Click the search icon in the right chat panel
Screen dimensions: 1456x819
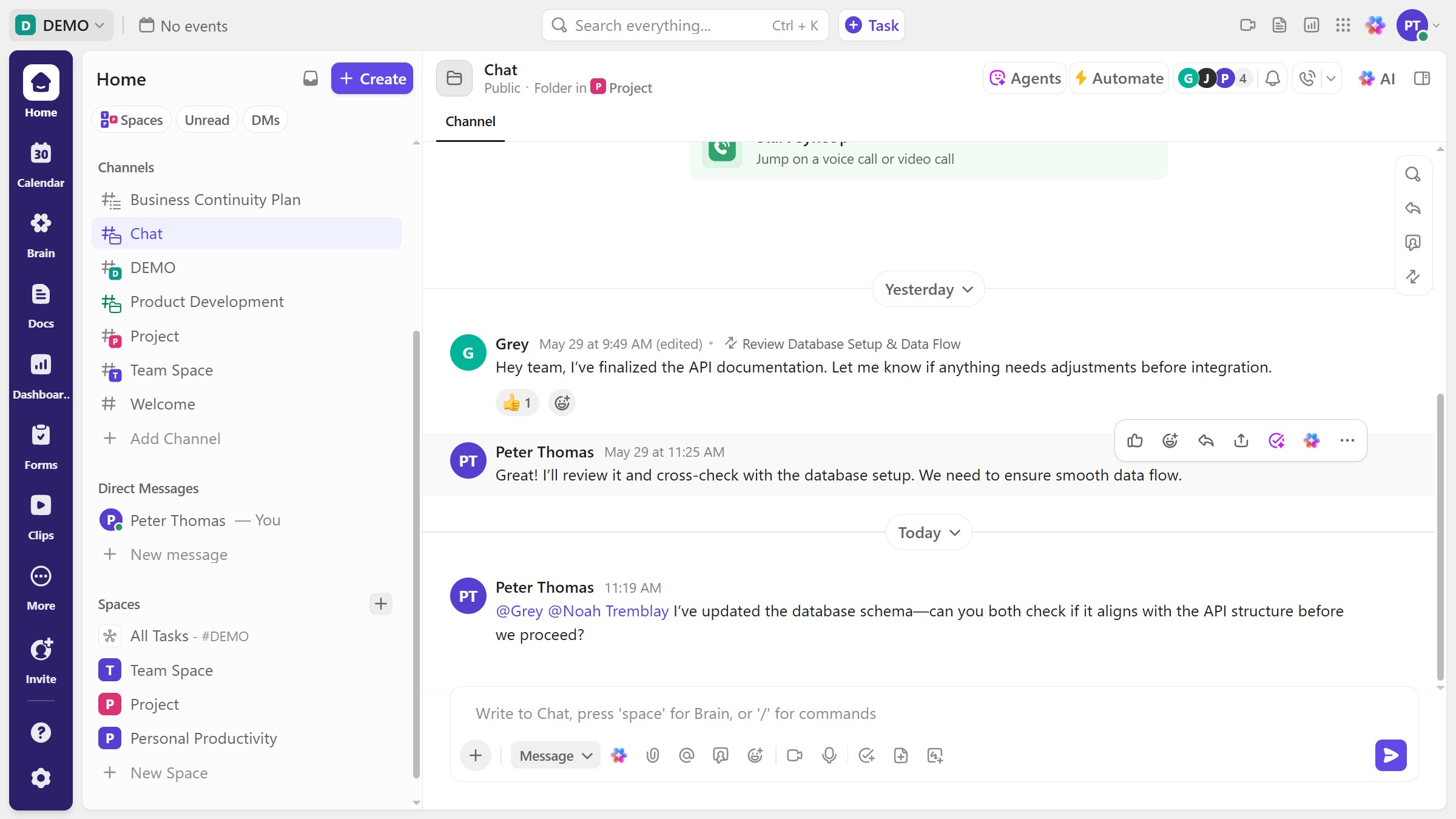coord(1413,175)
